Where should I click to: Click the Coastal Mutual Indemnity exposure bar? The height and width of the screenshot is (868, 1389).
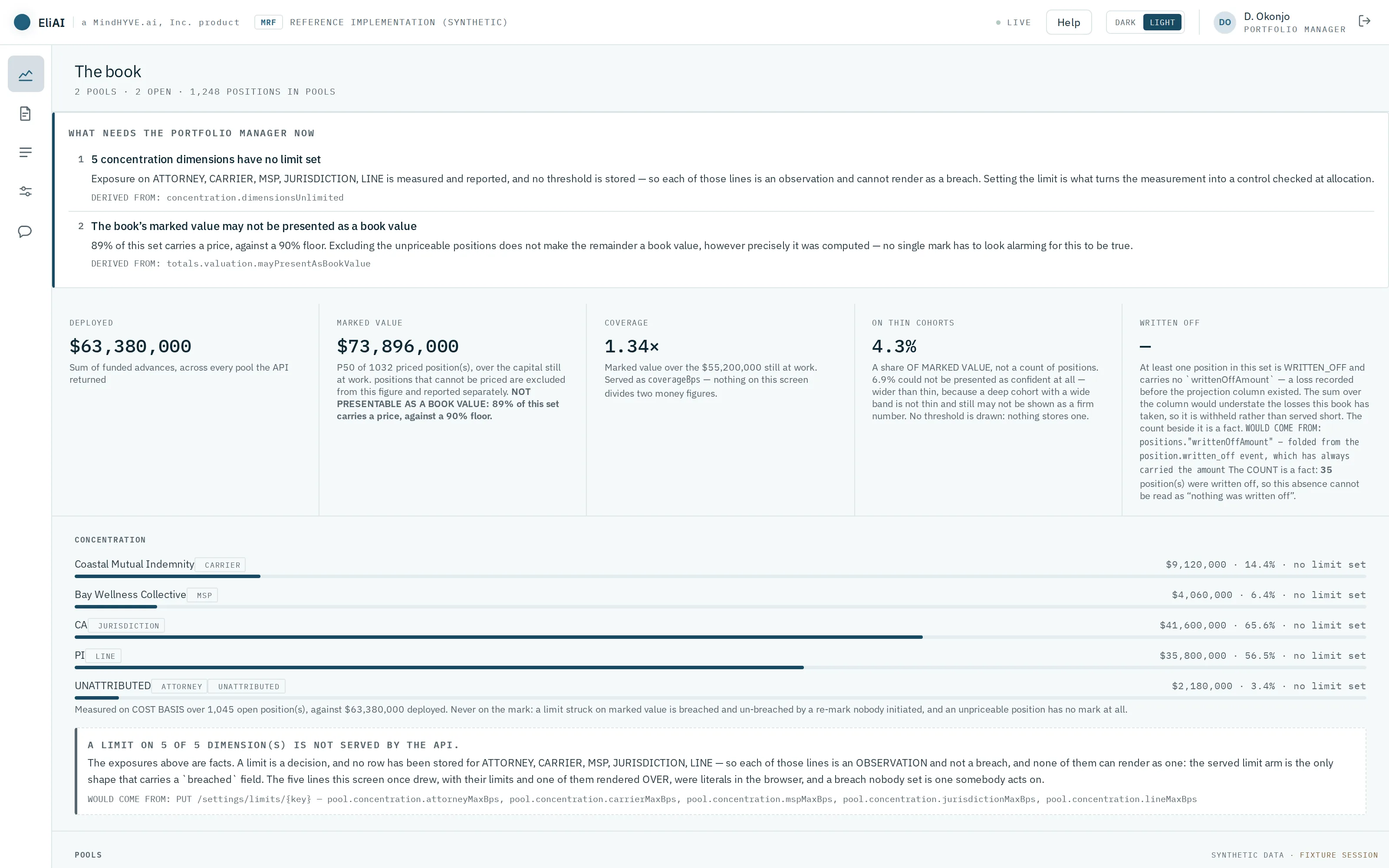(x=721, y=576)
